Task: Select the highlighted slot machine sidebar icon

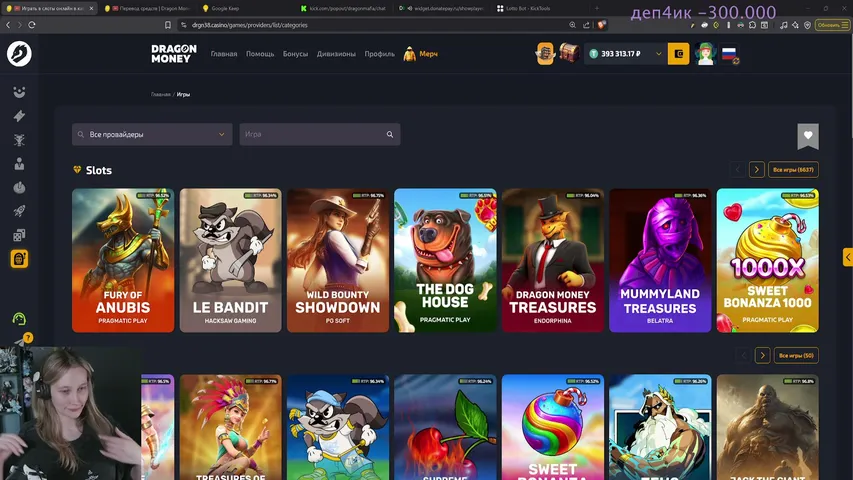Action: point(19,259)
